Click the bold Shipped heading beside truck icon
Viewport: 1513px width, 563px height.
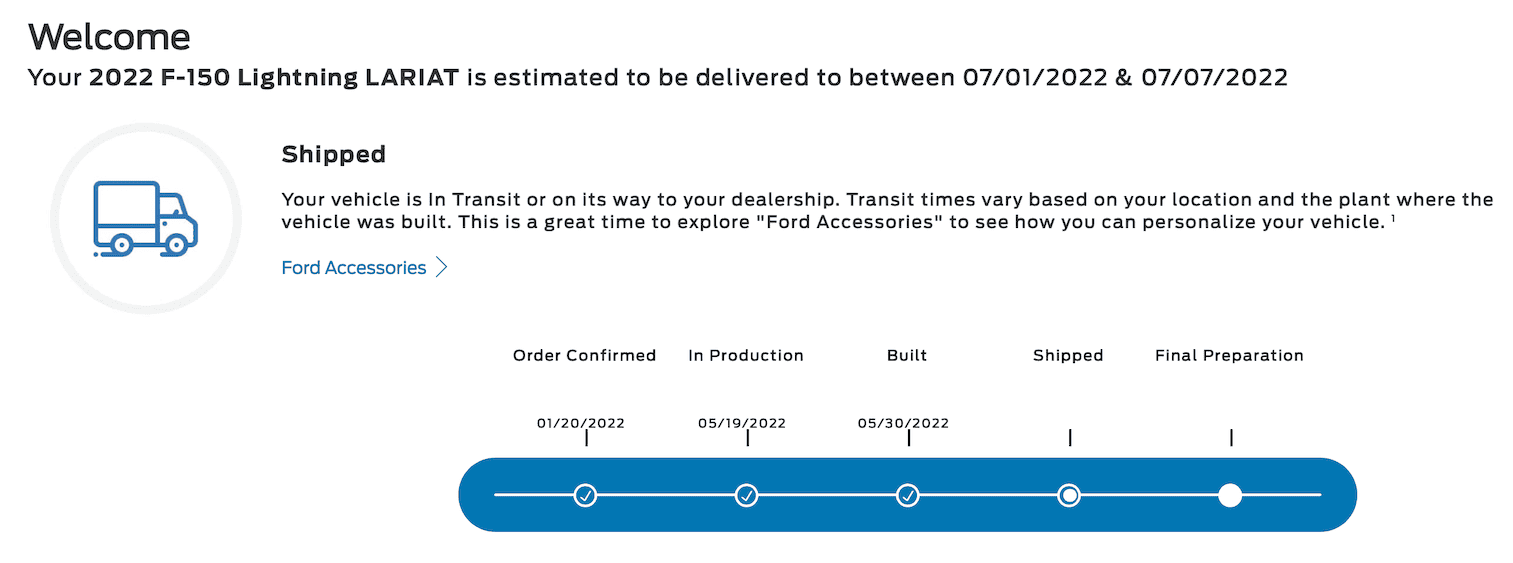click(333, 154)
